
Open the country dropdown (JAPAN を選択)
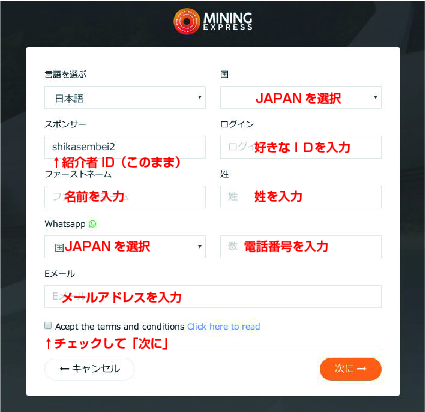(x=301, y=98)
